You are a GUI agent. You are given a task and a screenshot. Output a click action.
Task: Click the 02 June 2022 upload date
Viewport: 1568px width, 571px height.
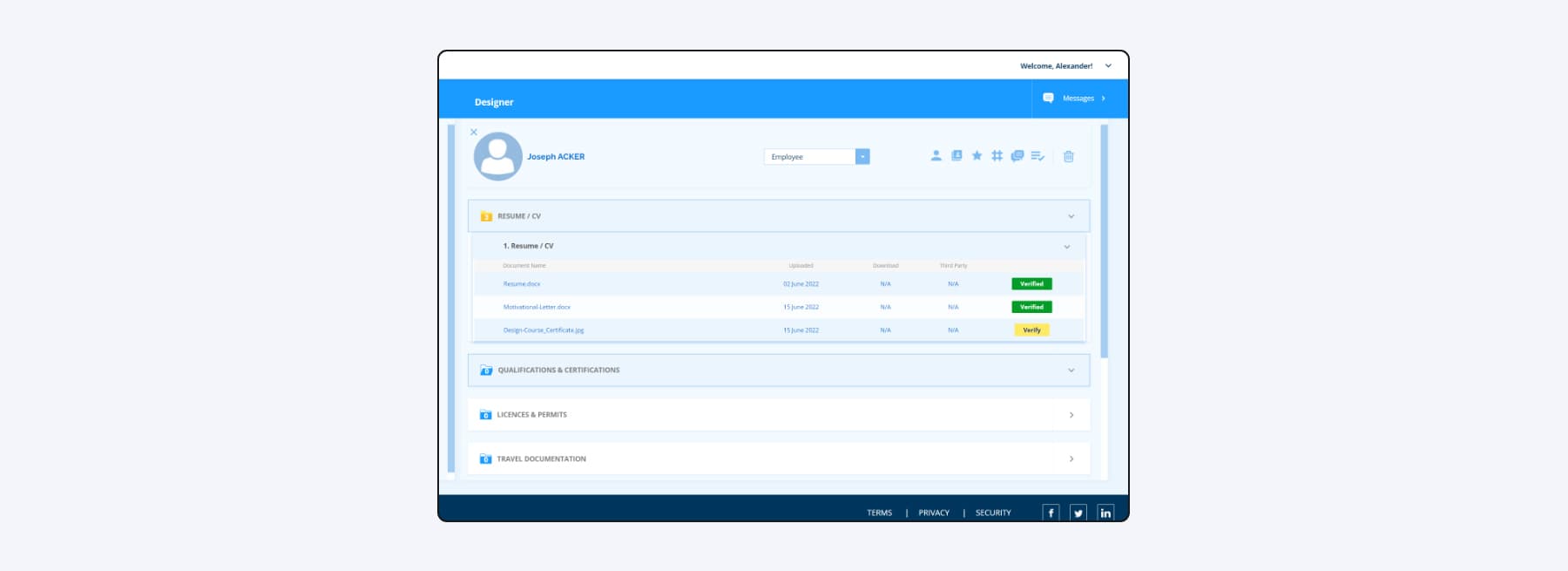[x=801, y=284]
